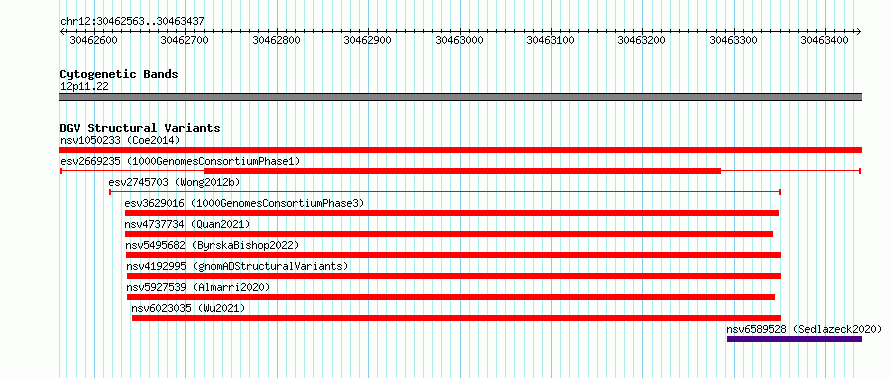Open the nsv6589528 (Sedlazeck2020) label
The image size is (890, 378).
[804, 329]
